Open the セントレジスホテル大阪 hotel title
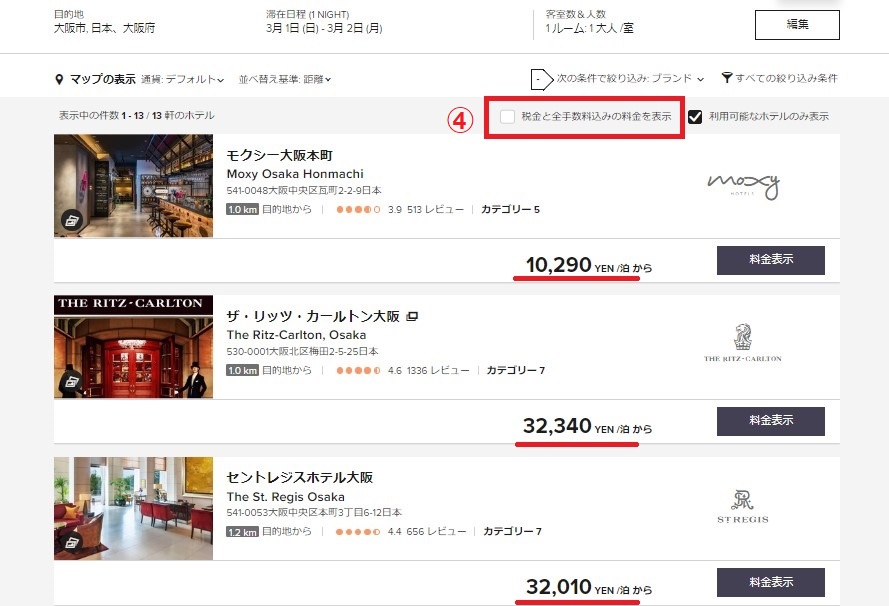Image resolution: width=889 pixels, height=606 pixels. 299,477
